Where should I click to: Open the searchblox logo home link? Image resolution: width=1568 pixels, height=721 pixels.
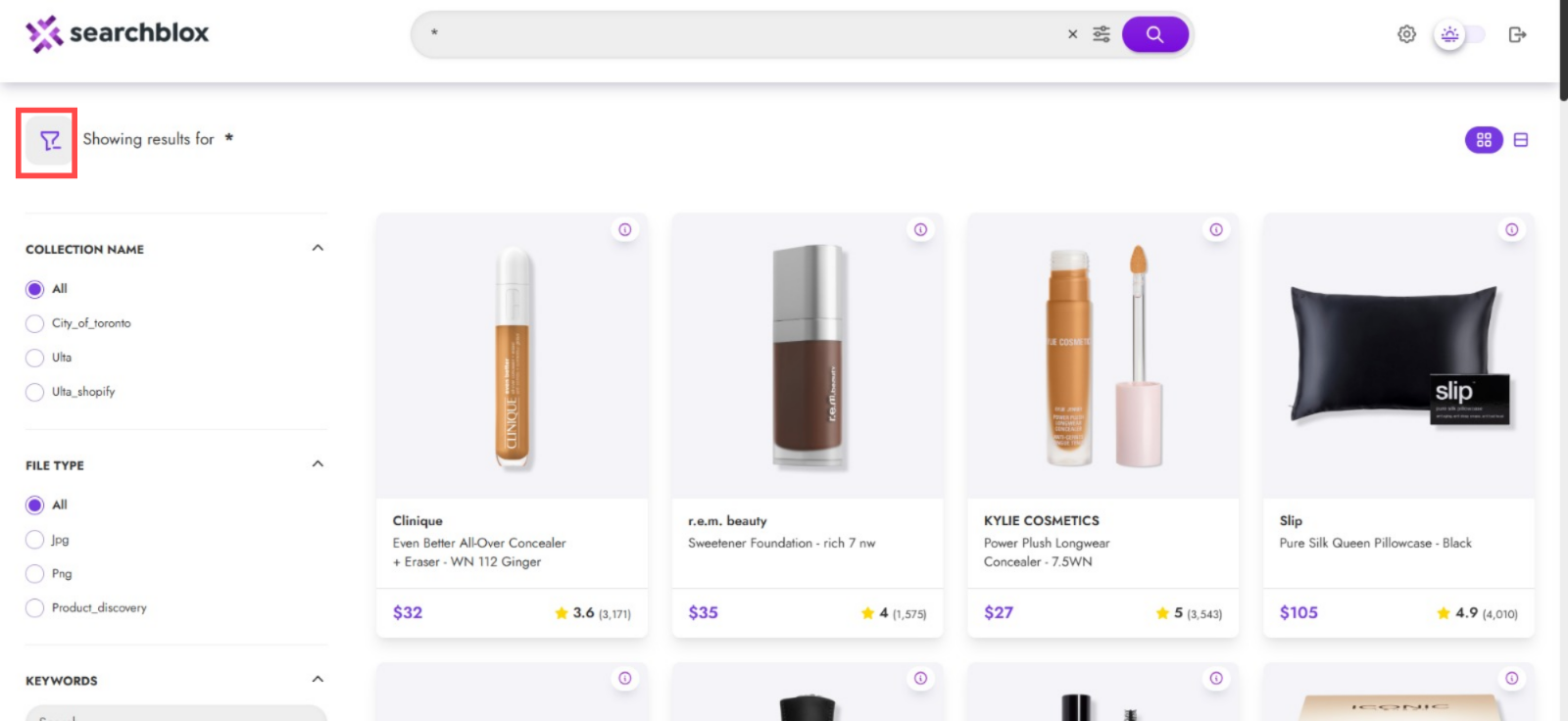pyautogui.click(x=117, y=33)
